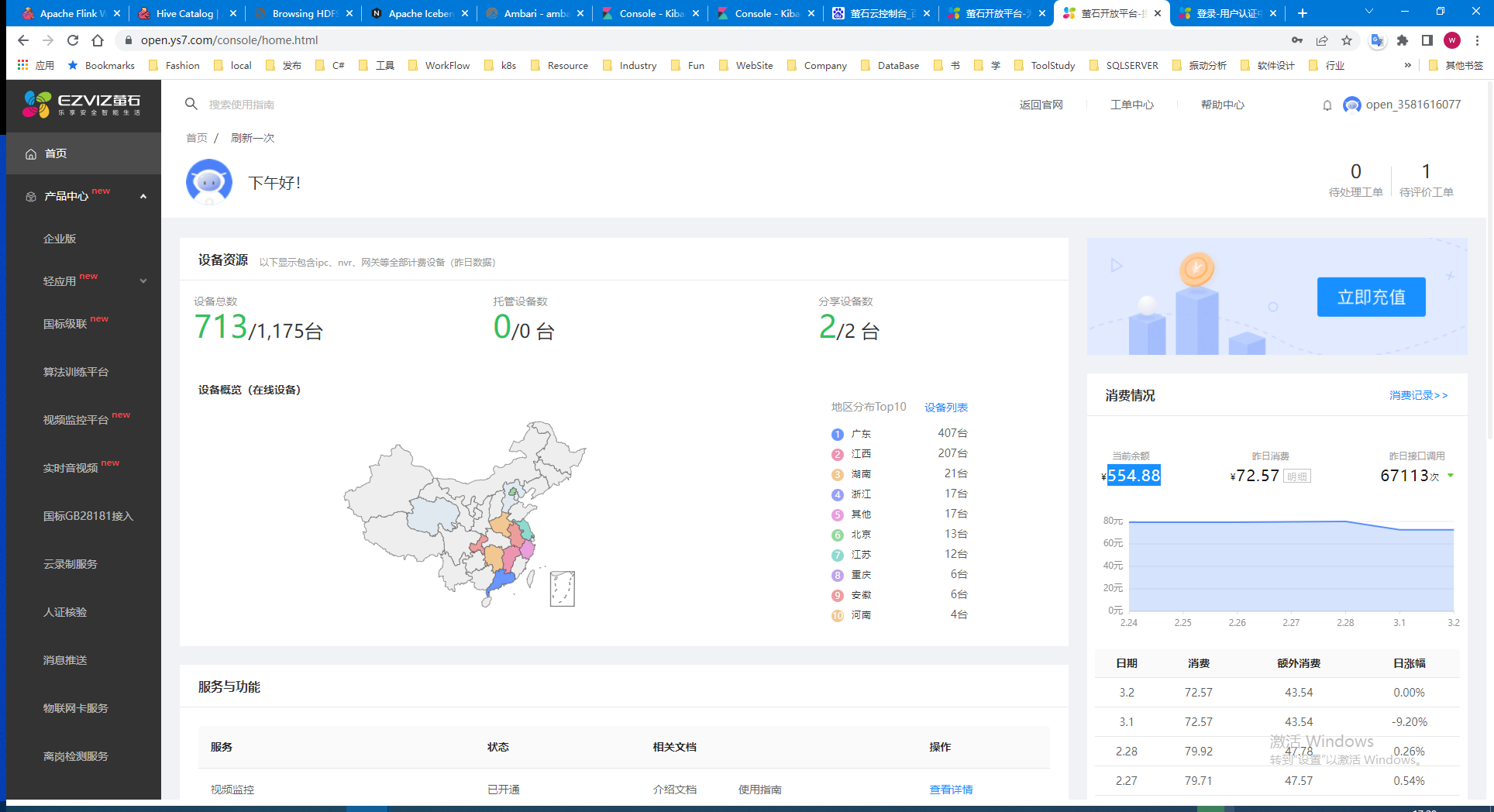Open the 设备列表 link
This screenshot has height=812, width=1494.
tap(945, 408)
